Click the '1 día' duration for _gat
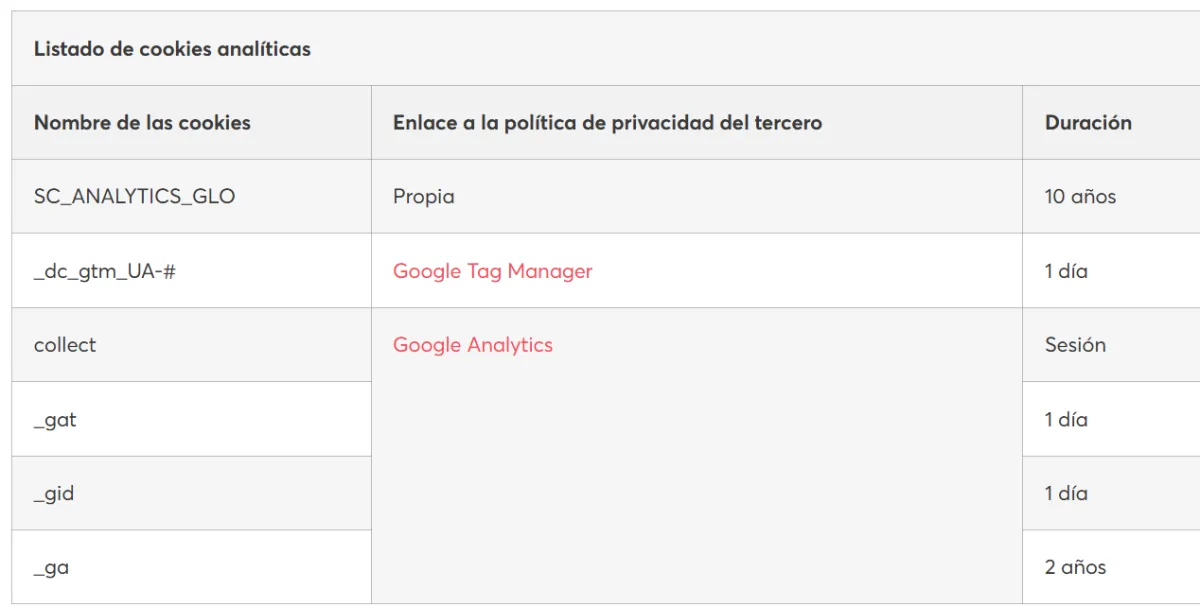 [1066, 420]
